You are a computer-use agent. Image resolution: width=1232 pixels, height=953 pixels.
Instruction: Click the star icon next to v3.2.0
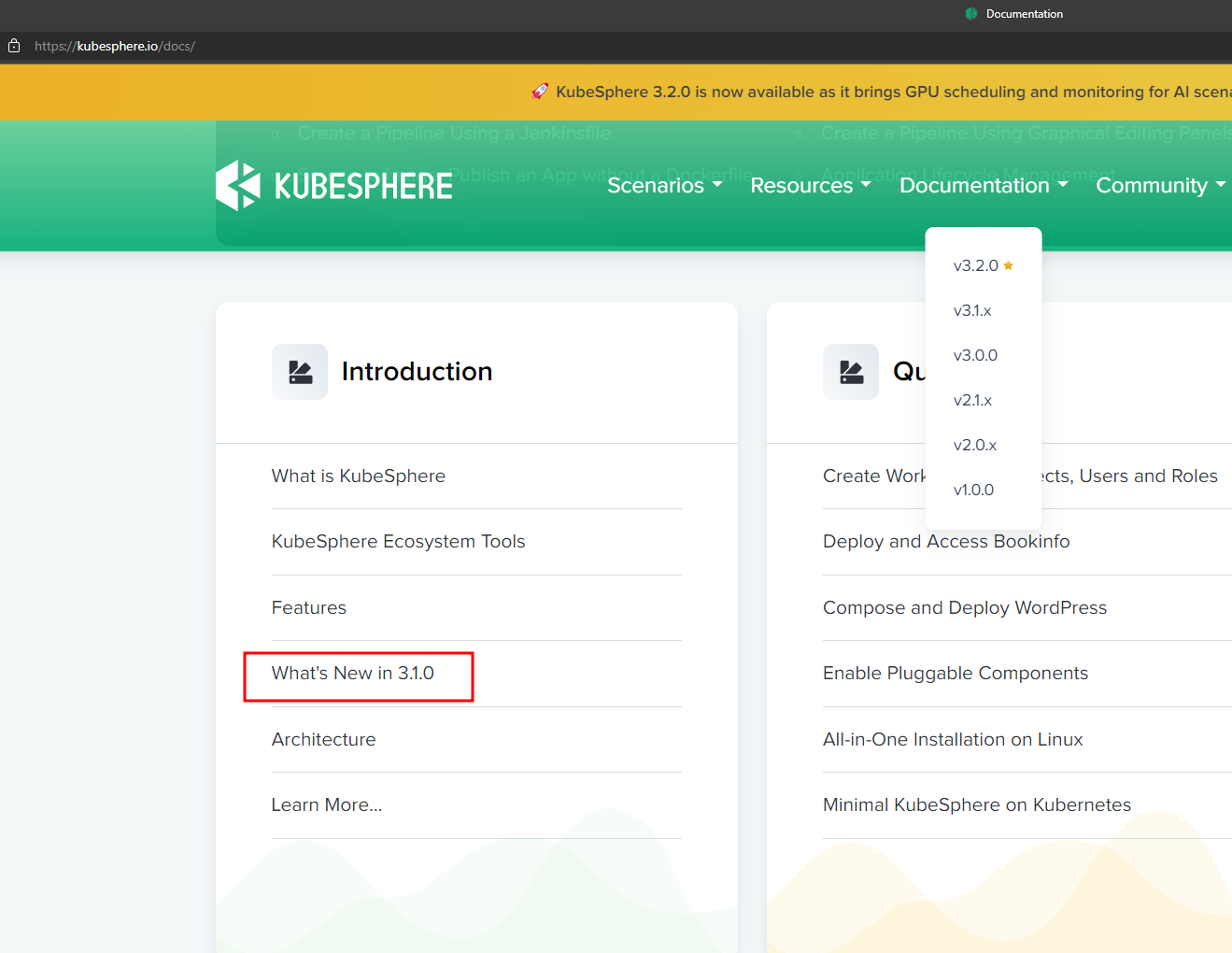[1009, 264]
